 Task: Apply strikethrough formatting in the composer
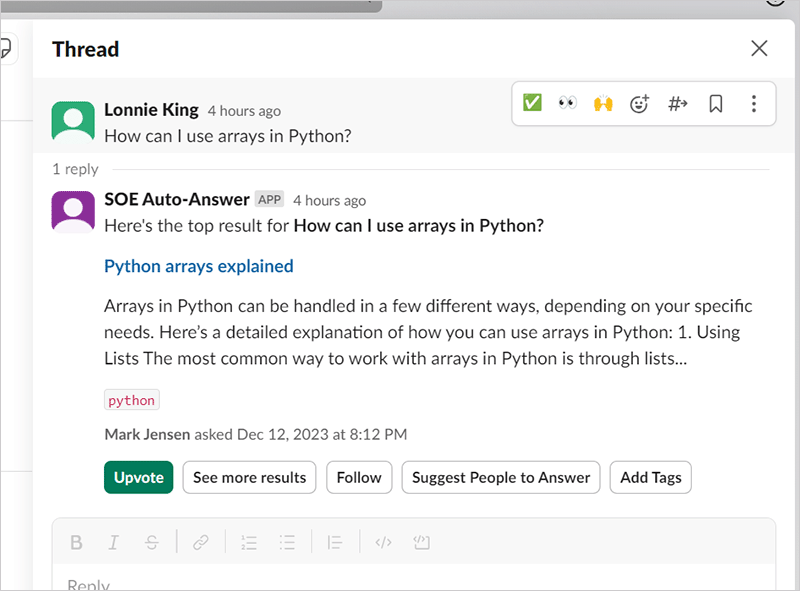pos(151,542)
